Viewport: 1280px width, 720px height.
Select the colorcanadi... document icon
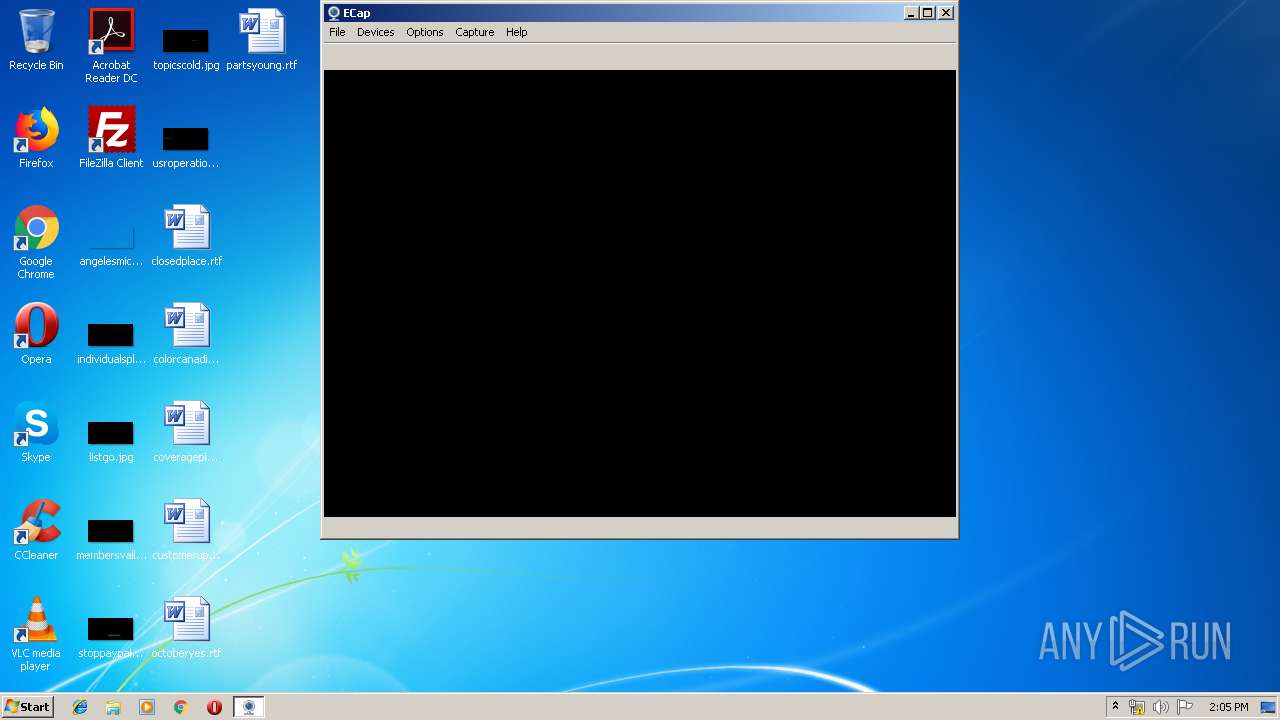(x=186, y=335)
